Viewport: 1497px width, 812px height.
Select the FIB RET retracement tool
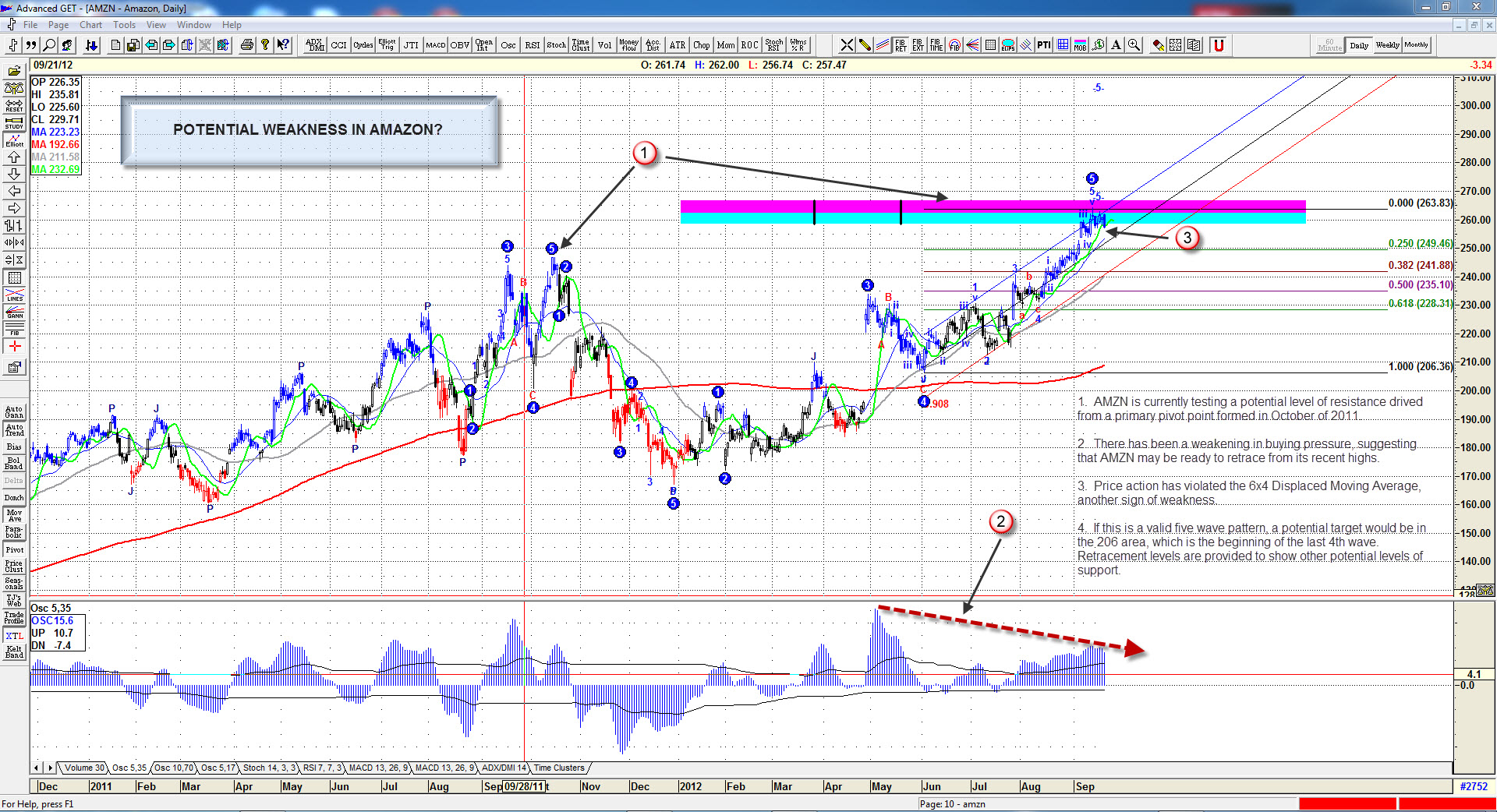point(901,45)
